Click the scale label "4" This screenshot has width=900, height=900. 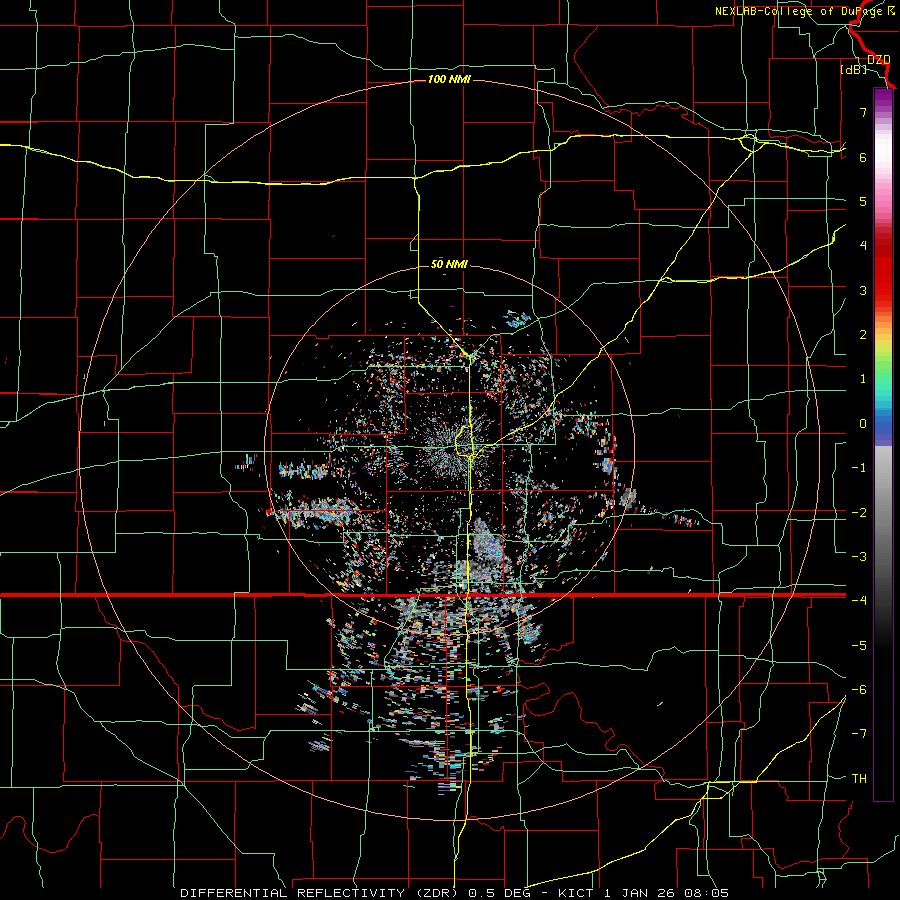(863, 245)
